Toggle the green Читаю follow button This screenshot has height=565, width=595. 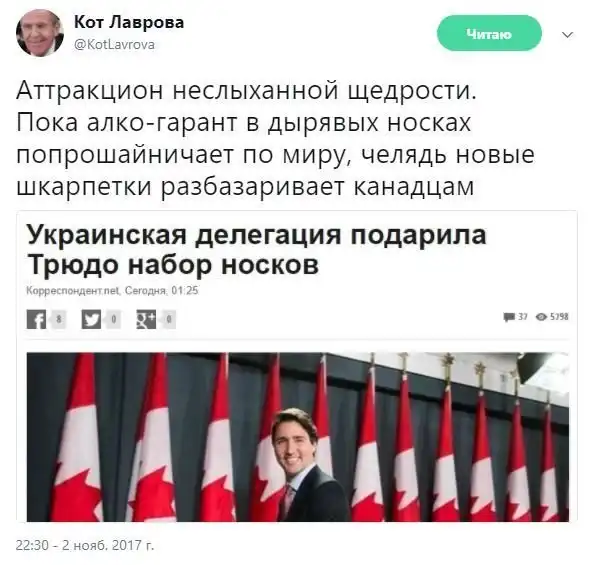[489, 34]
